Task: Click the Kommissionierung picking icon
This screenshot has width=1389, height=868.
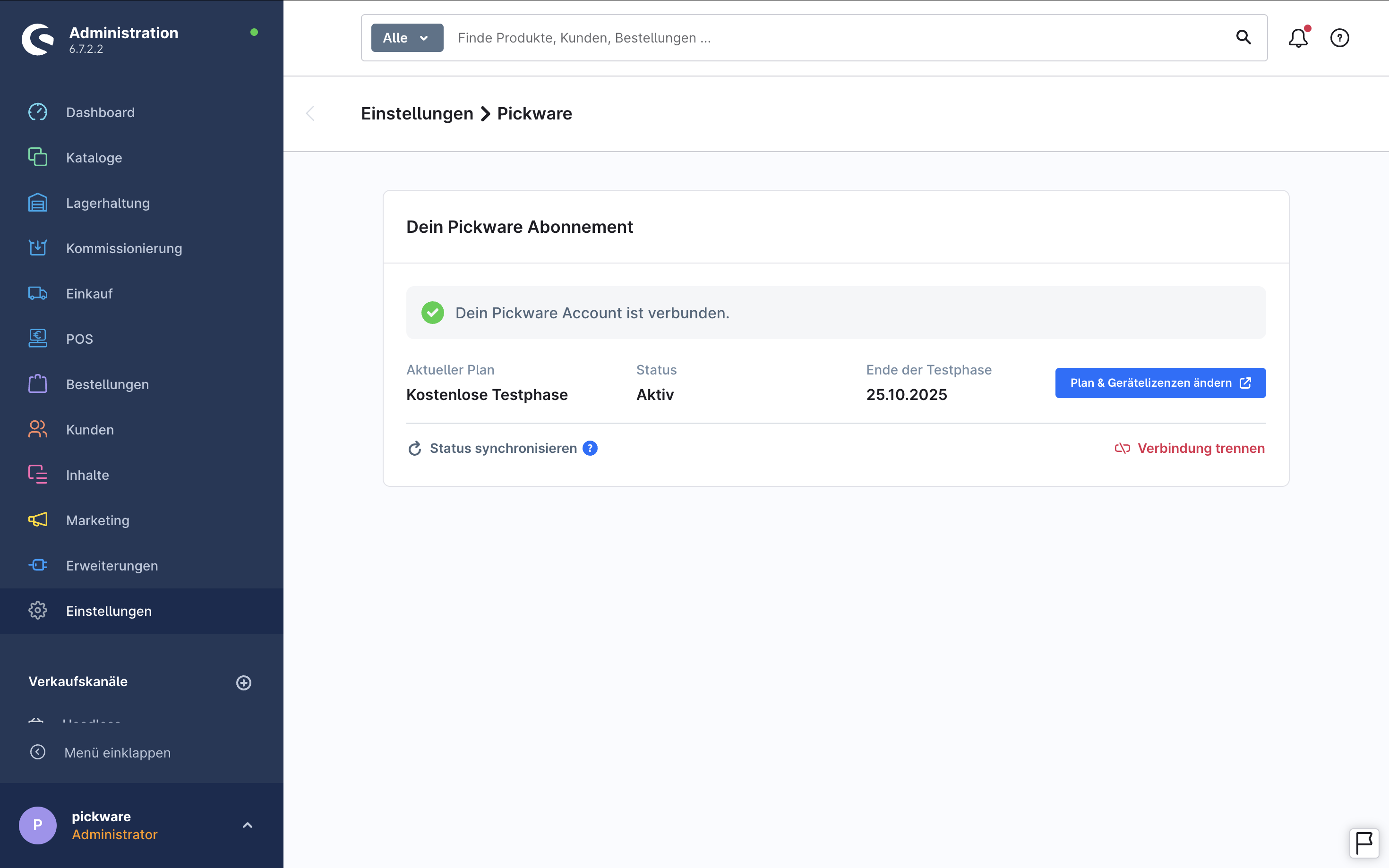Action: click(38, 248)
